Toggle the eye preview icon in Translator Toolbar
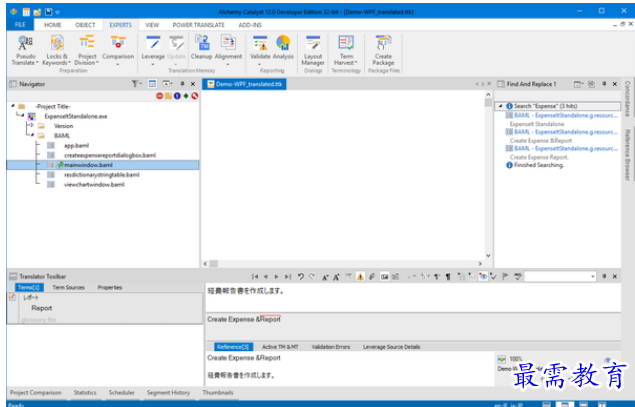Screen dimensions: 635x407 [x=483, y=277]
